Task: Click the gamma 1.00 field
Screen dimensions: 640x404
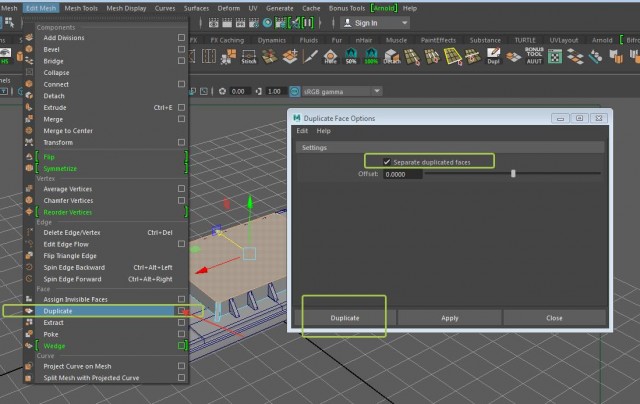Action: click(x=275, y=91)
